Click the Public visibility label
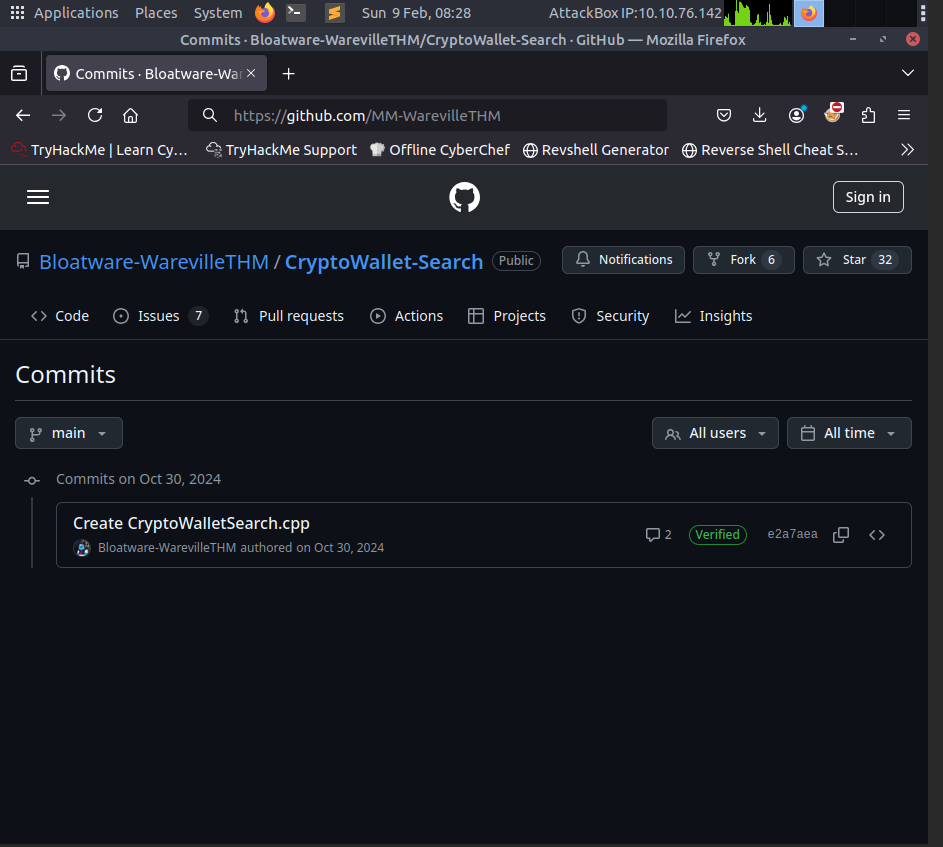943x847 pixels. [x=516, y=260]
